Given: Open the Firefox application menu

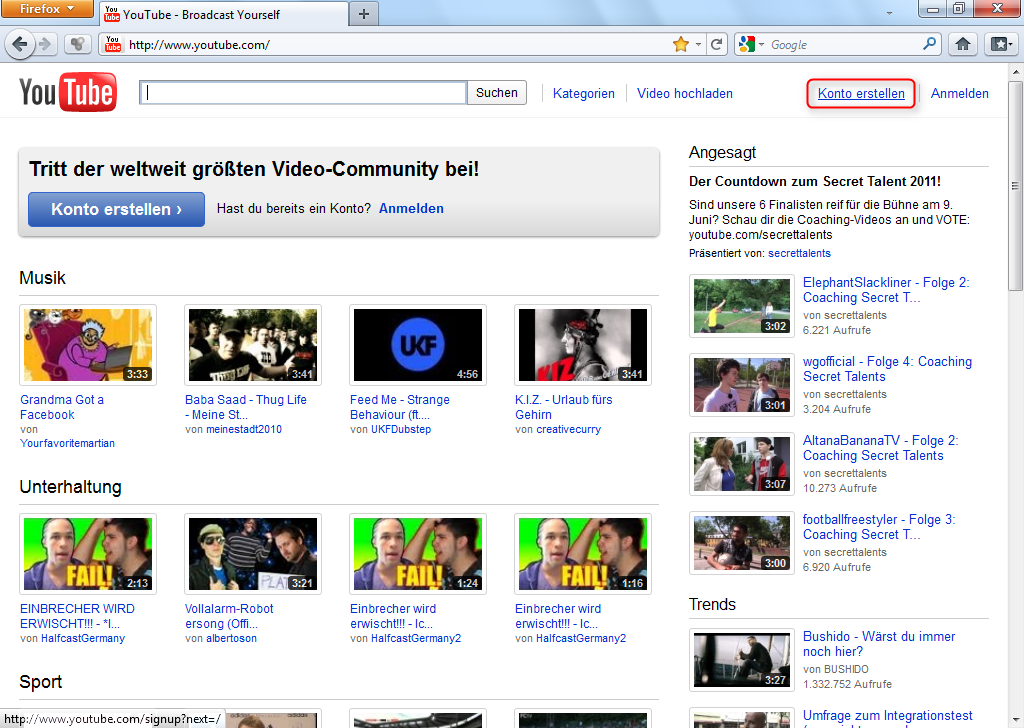Looking at the screenshot, I should [x=47, y=10].
